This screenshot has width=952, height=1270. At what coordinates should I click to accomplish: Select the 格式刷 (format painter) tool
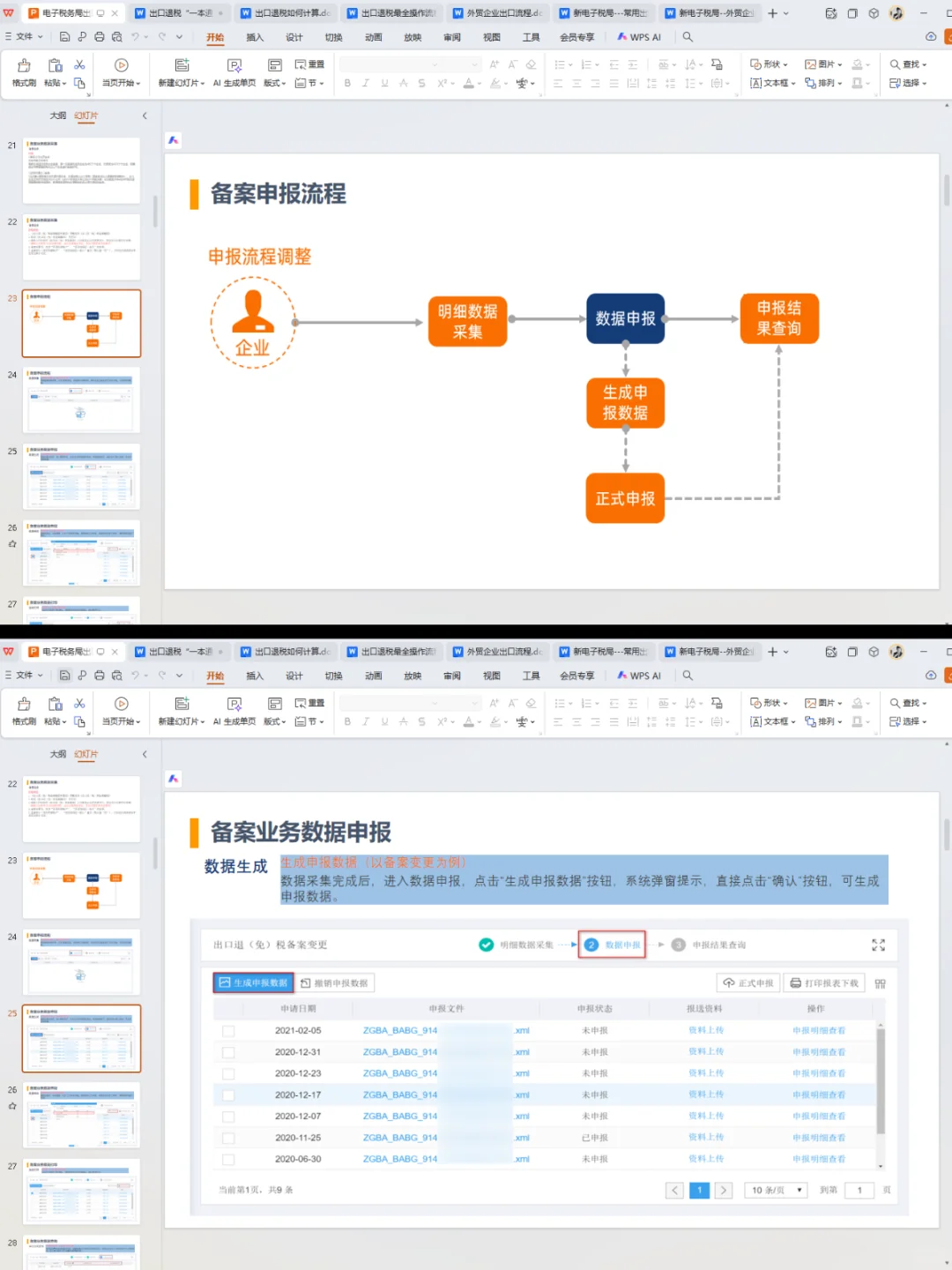point(23,72)
